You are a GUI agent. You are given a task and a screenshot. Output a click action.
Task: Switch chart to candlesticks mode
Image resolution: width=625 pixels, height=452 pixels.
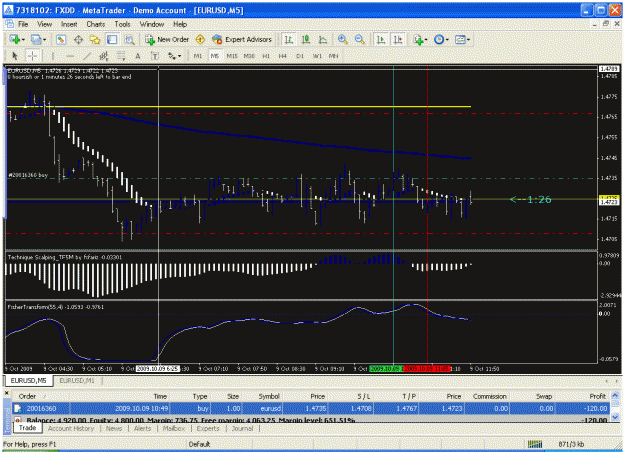click(x=306, y=39)
